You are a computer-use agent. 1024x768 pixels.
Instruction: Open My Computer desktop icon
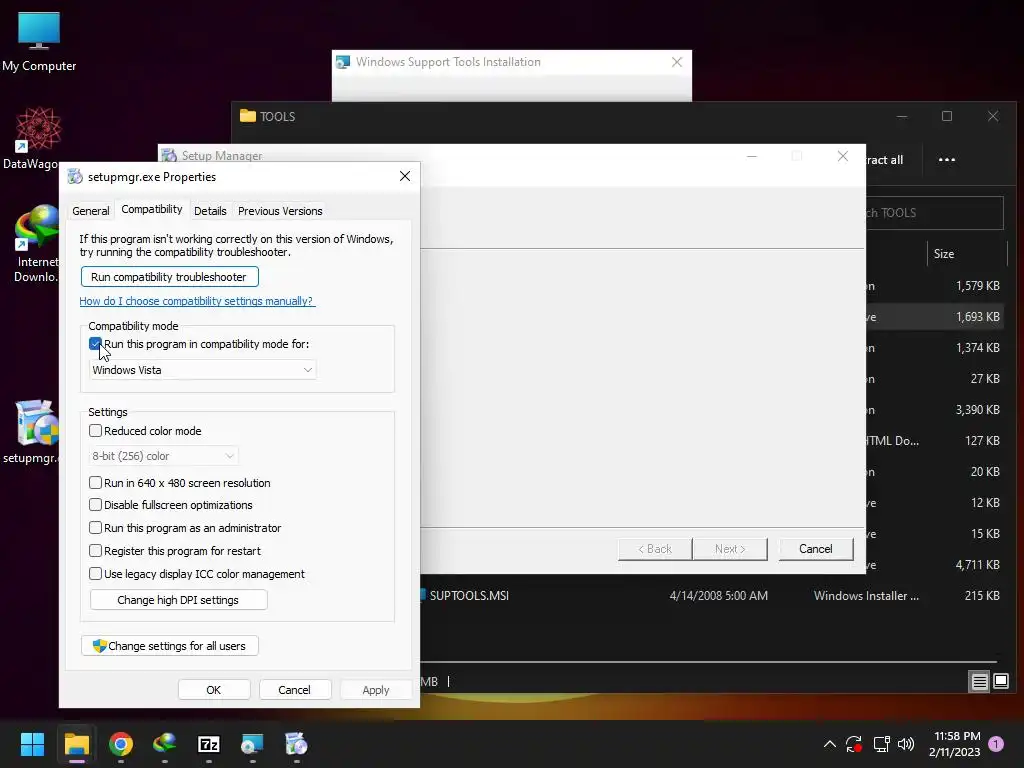pos(39,42)
